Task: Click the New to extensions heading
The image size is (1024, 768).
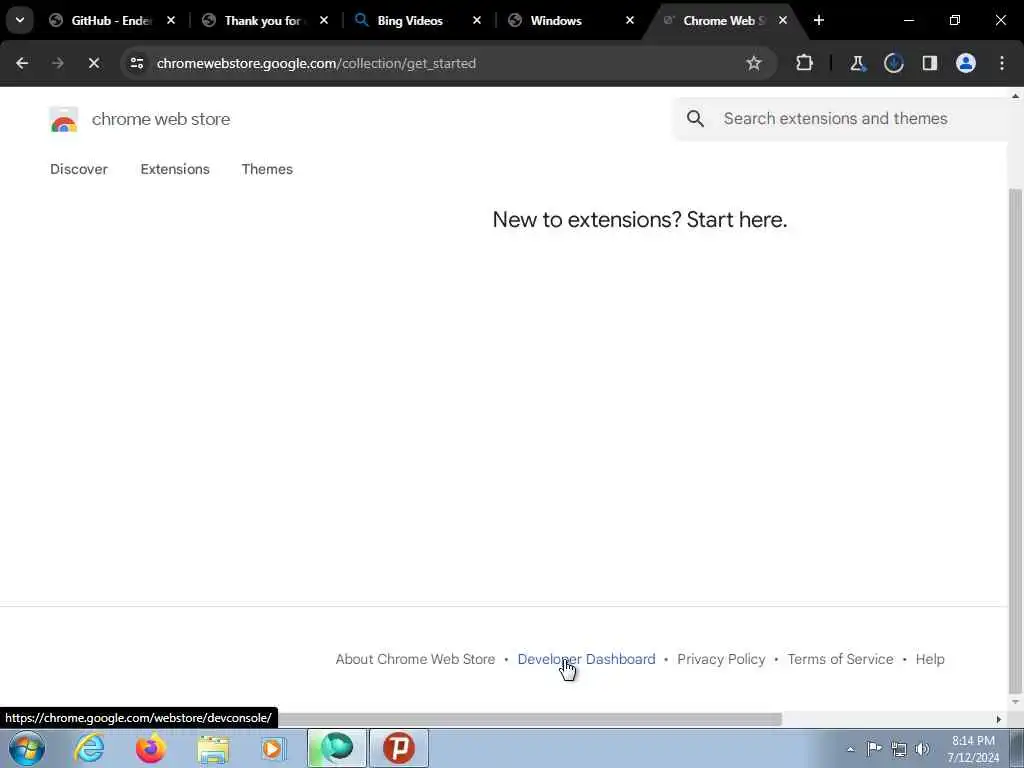Action: click(639, 220)
